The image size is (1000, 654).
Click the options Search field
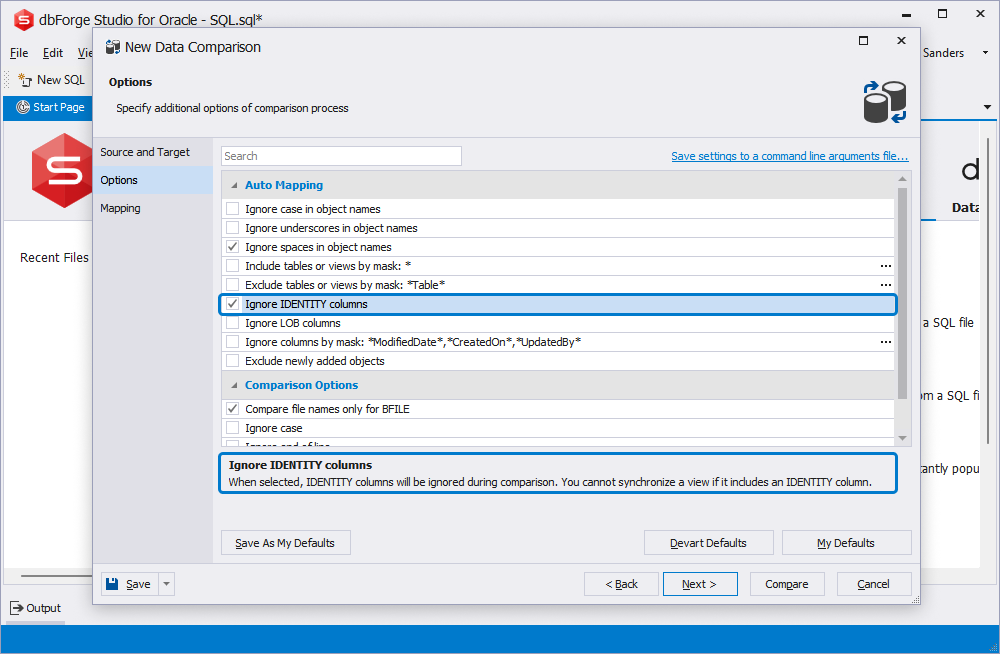click(341, 156)
